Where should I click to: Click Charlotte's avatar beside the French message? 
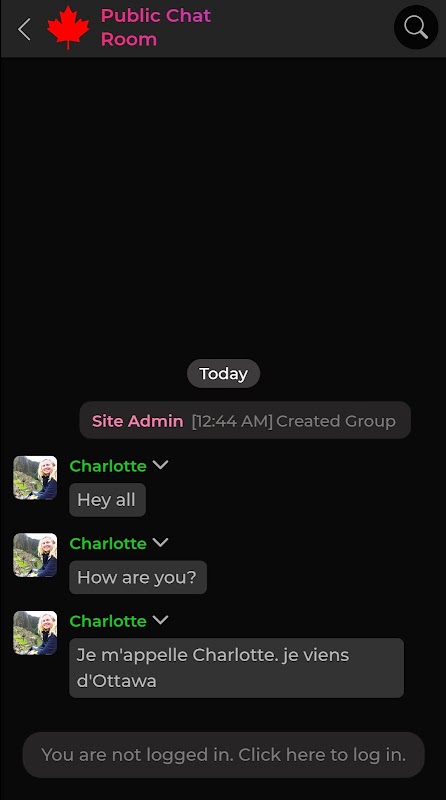[x=35, y=633]
